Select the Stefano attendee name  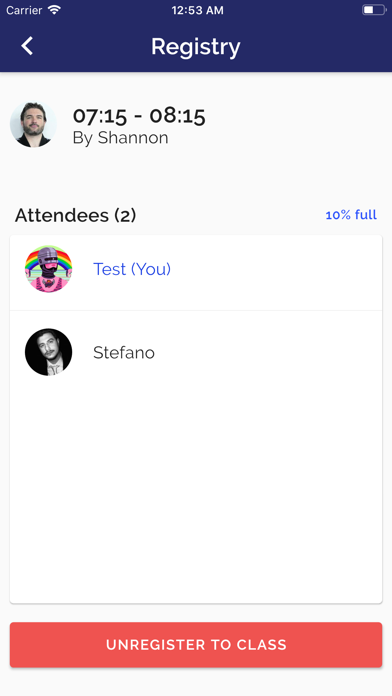click(x=124, y=353)
